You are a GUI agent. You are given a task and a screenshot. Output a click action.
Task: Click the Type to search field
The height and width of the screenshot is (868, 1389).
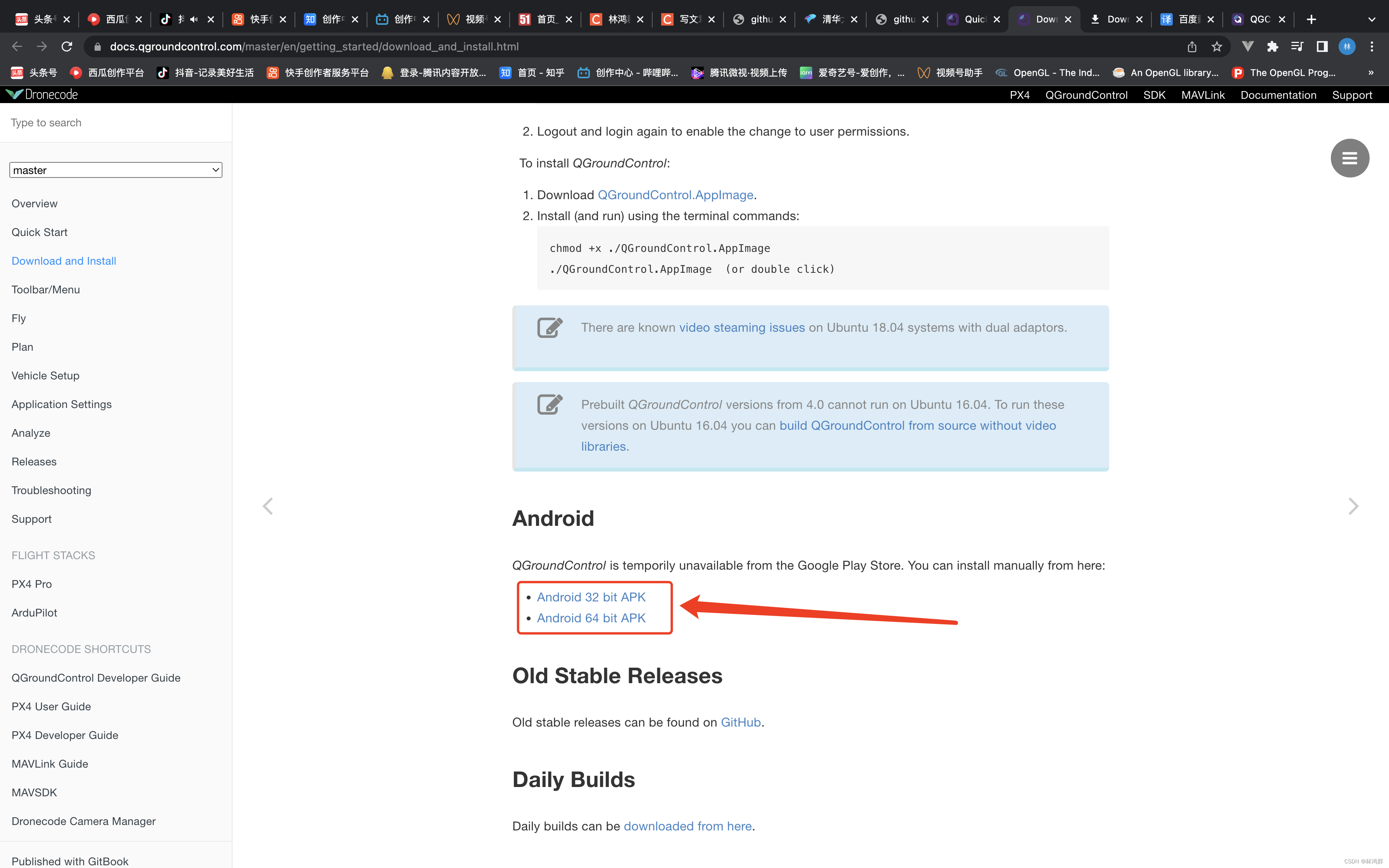[x=115, y=123]
